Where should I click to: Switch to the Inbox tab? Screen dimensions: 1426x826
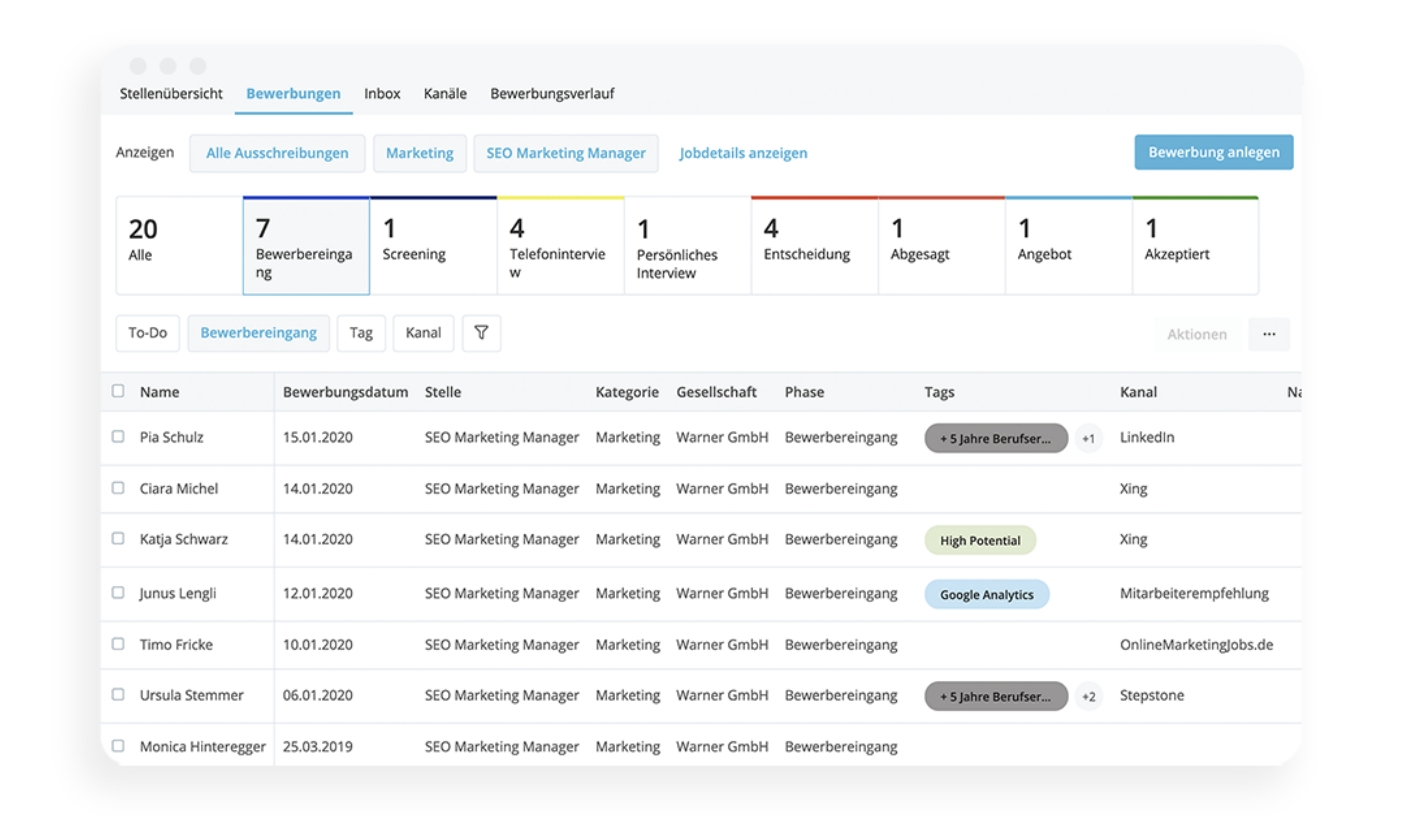[382, 94]
